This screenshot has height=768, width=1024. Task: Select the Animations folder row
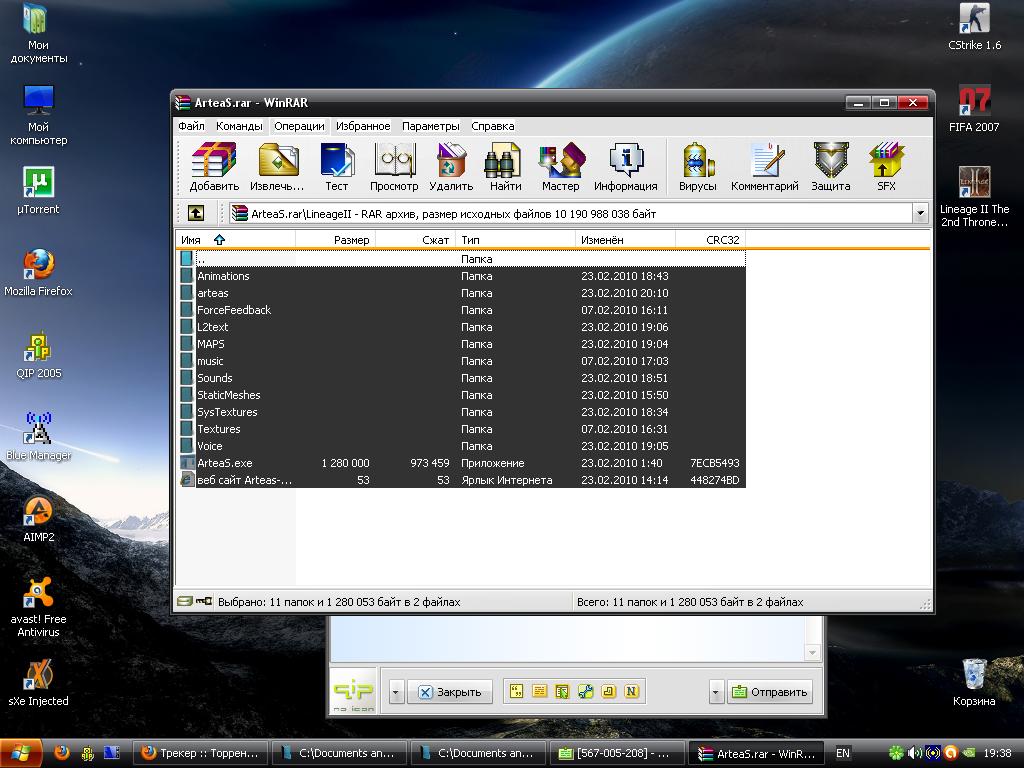pos(462,276)
